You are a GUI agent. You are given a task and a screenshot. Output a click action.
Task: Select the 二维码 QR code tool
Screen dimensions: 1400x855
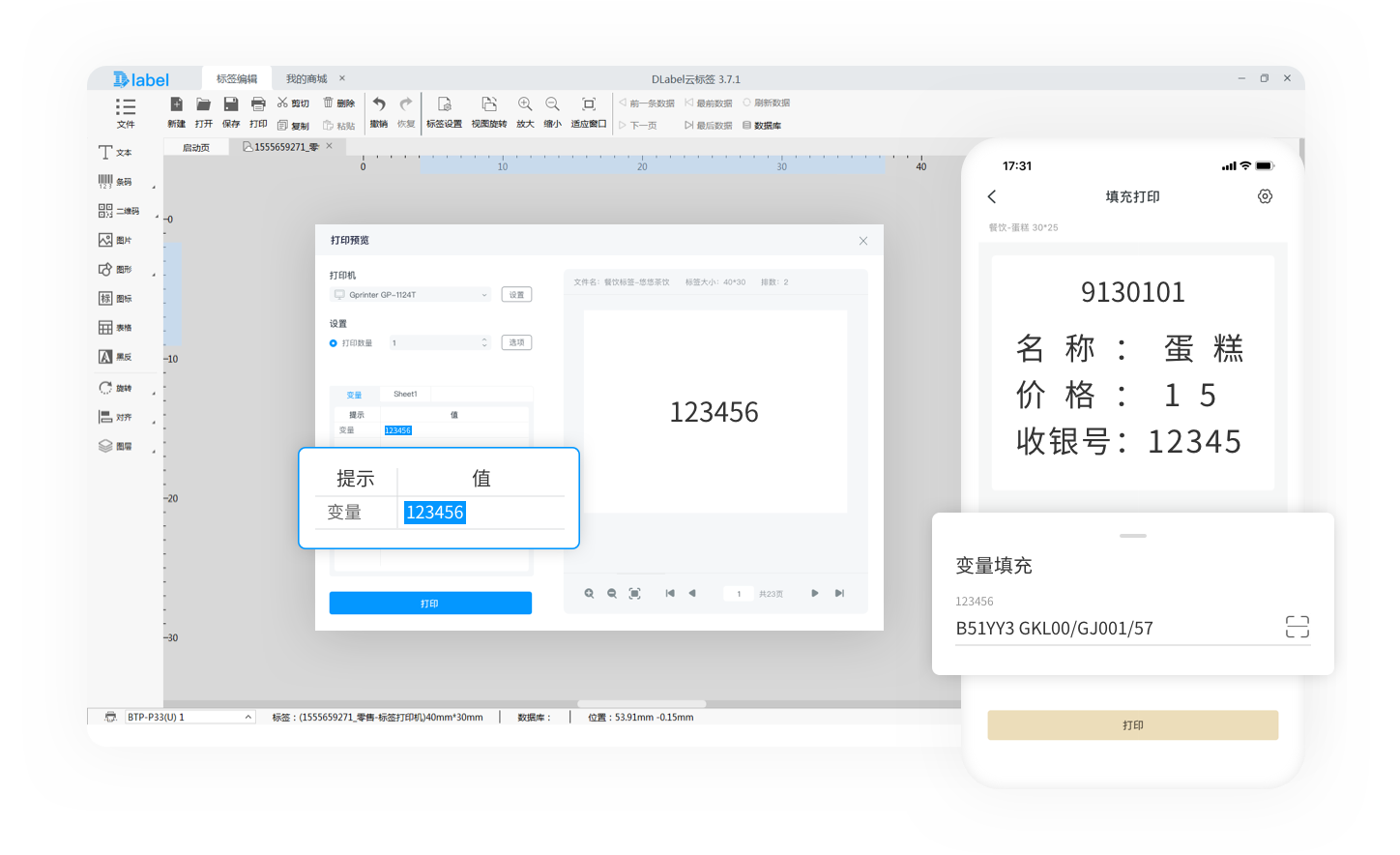119,211
